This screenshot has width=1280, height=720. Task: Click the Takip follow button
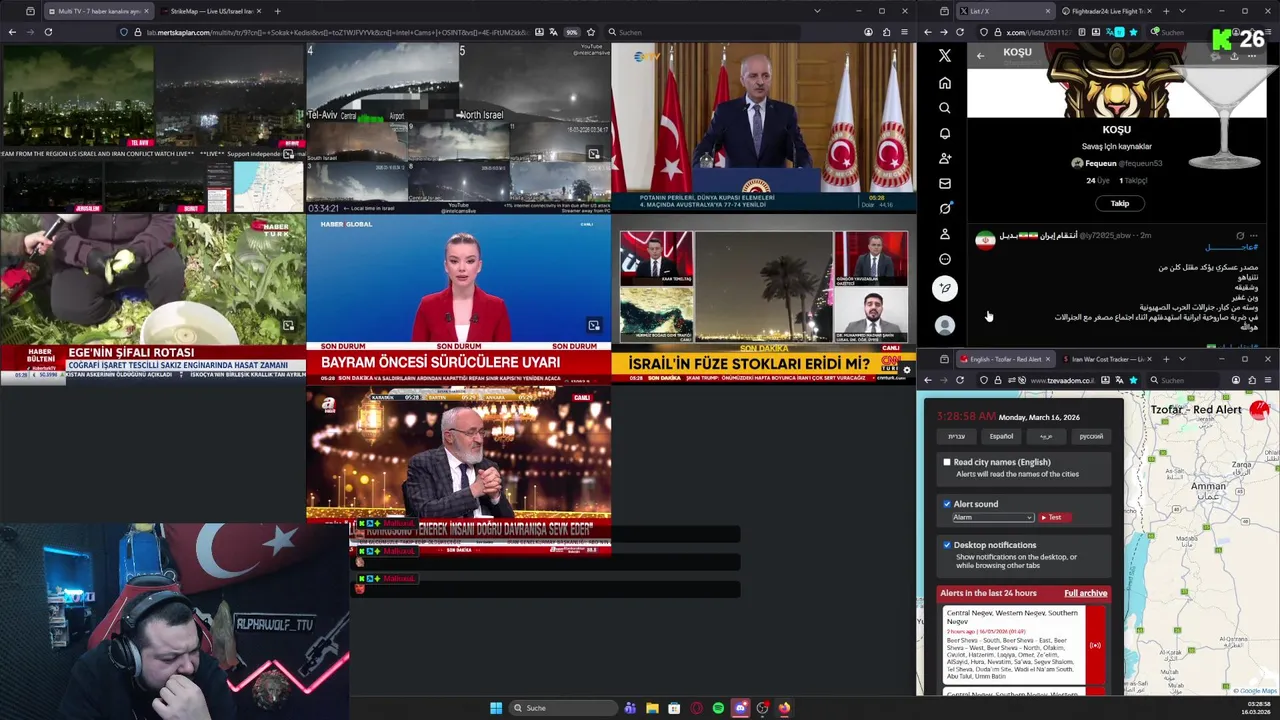[x=1119, y=203]
